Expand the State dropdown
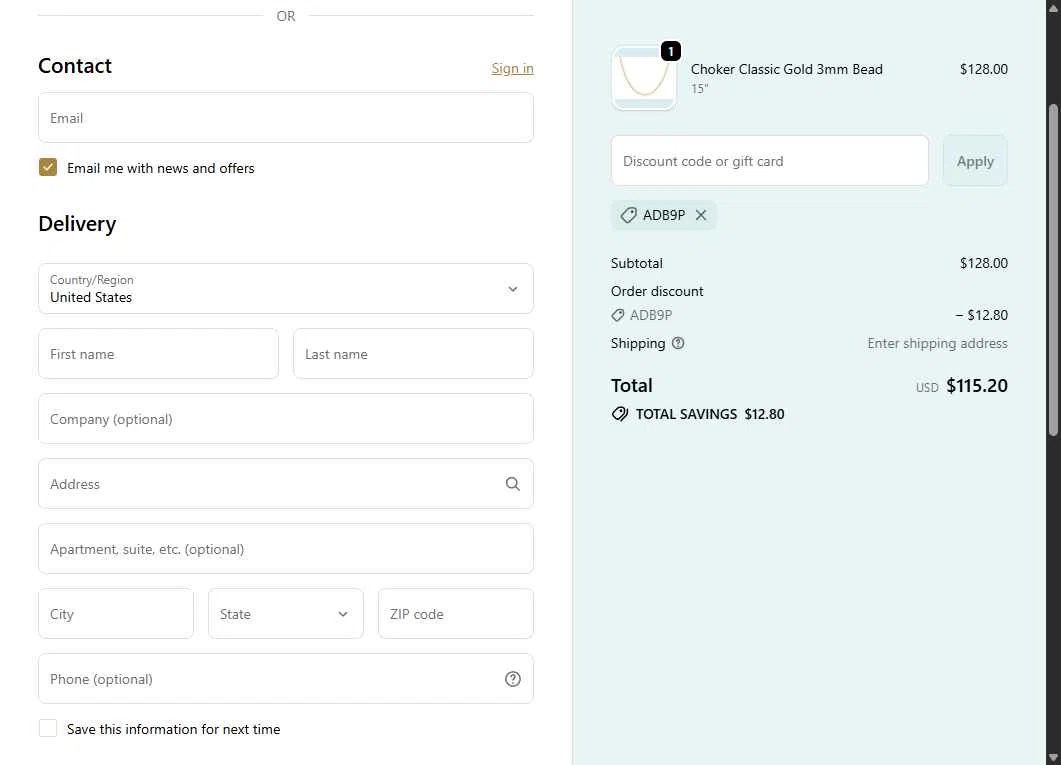The width and height of the screenshot is (1061, 765). tap(286, 614)
